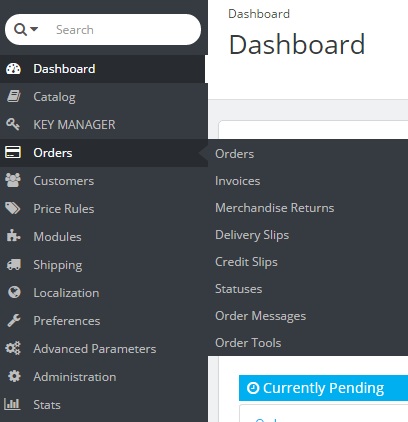The image size is (408, 422).
Task: Click the Currently Pending panel header
Action: click(x=323, y=388)
